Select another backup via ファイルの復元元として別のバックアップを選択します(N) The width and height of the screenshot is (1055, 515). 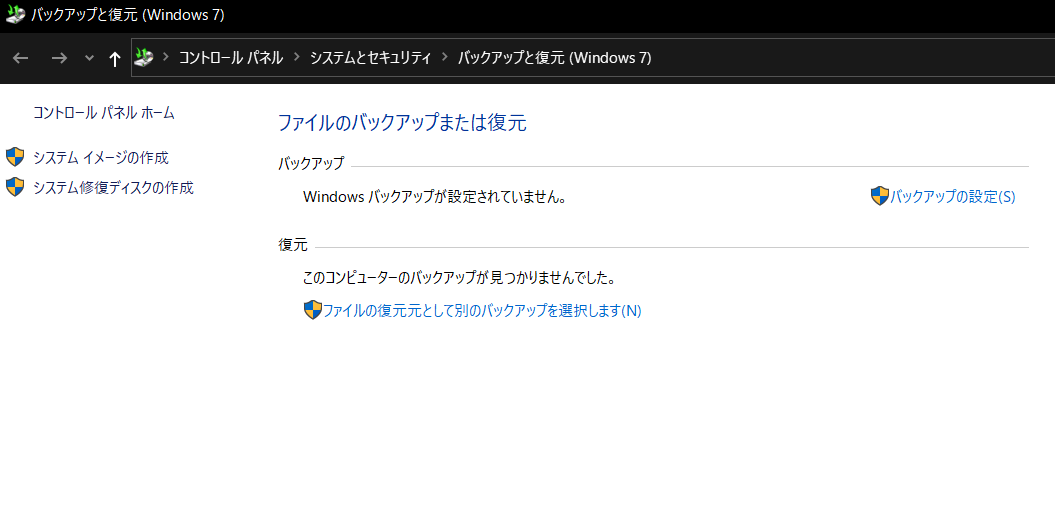click(482, 310)
